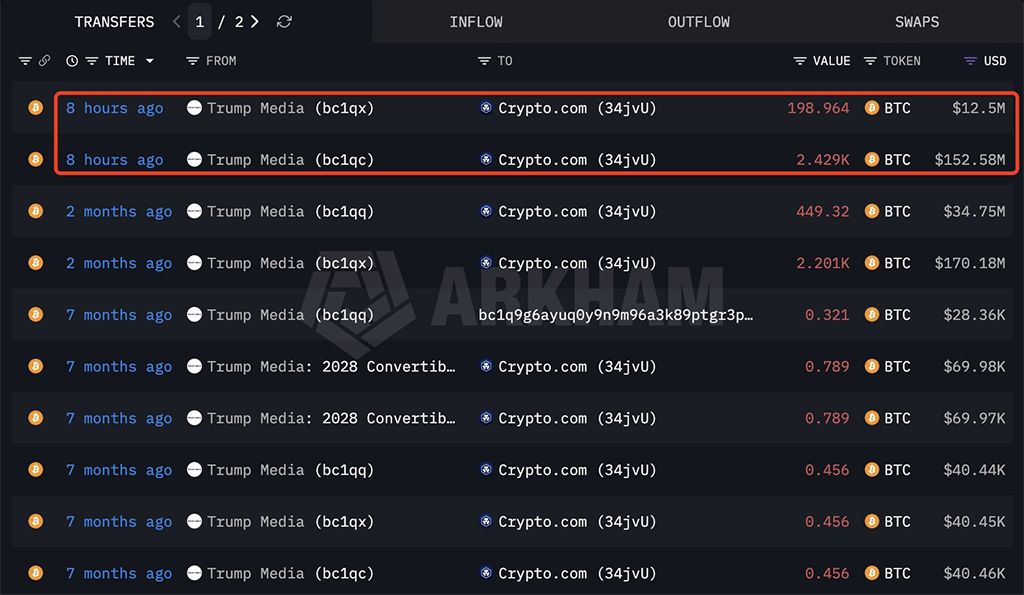This screenshot has height=595, width=1024.
Task: Open the bc1q9g6ayuq0y9n9m96a3k89ptgr3p address
Action: click(x=615, y=315)
